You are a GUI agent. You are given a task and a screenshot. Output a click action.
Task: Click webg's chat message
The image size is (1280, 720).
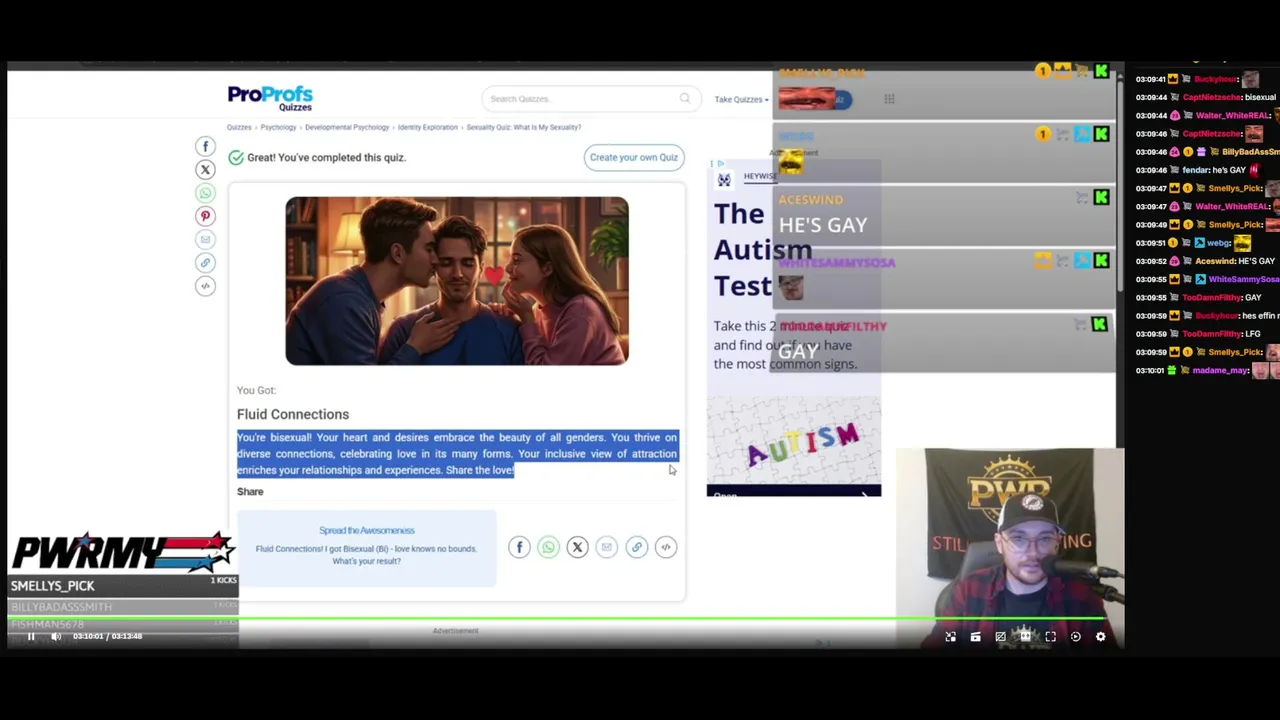pos(1194,243)
